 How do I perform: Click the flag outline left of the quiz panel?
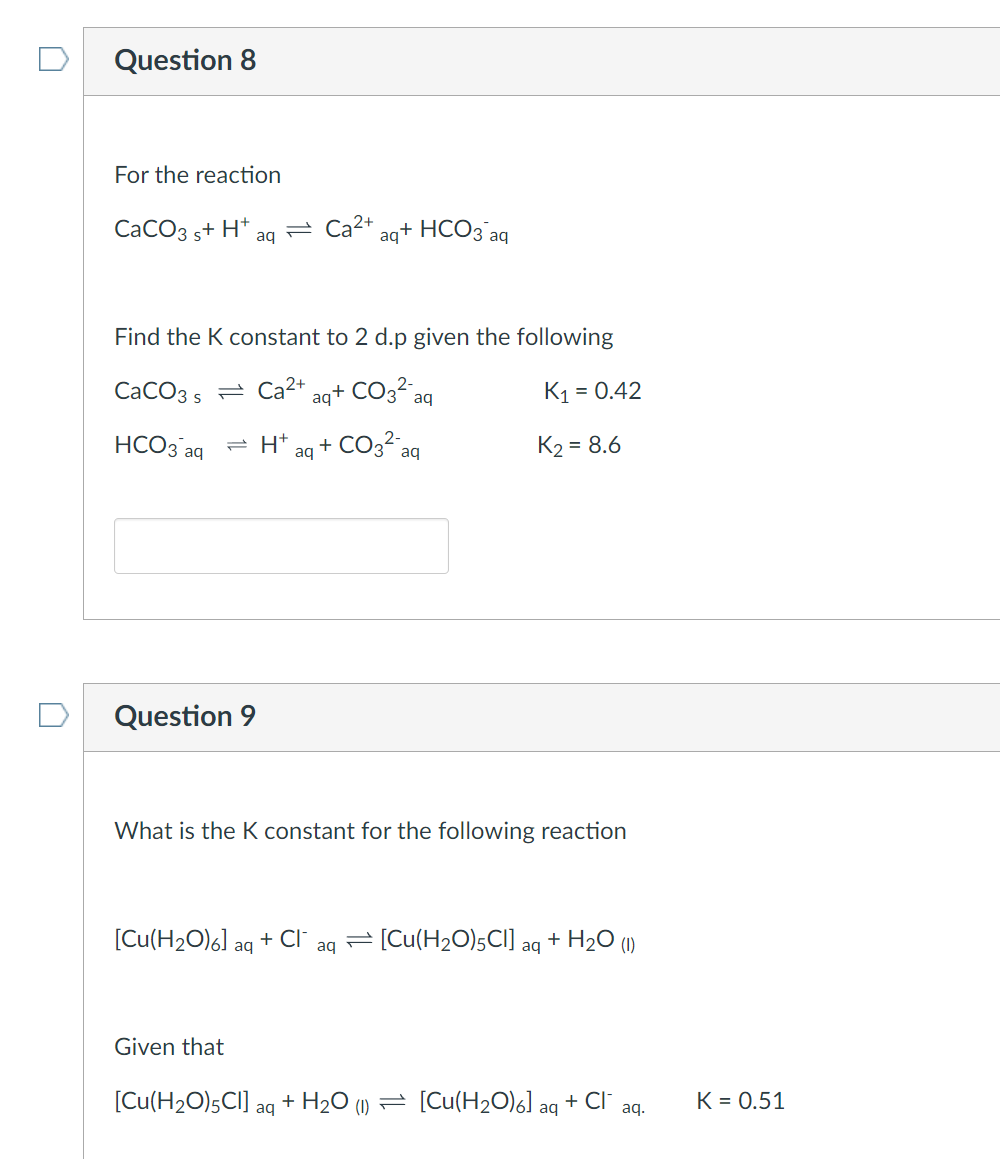[x=55, y=58]
